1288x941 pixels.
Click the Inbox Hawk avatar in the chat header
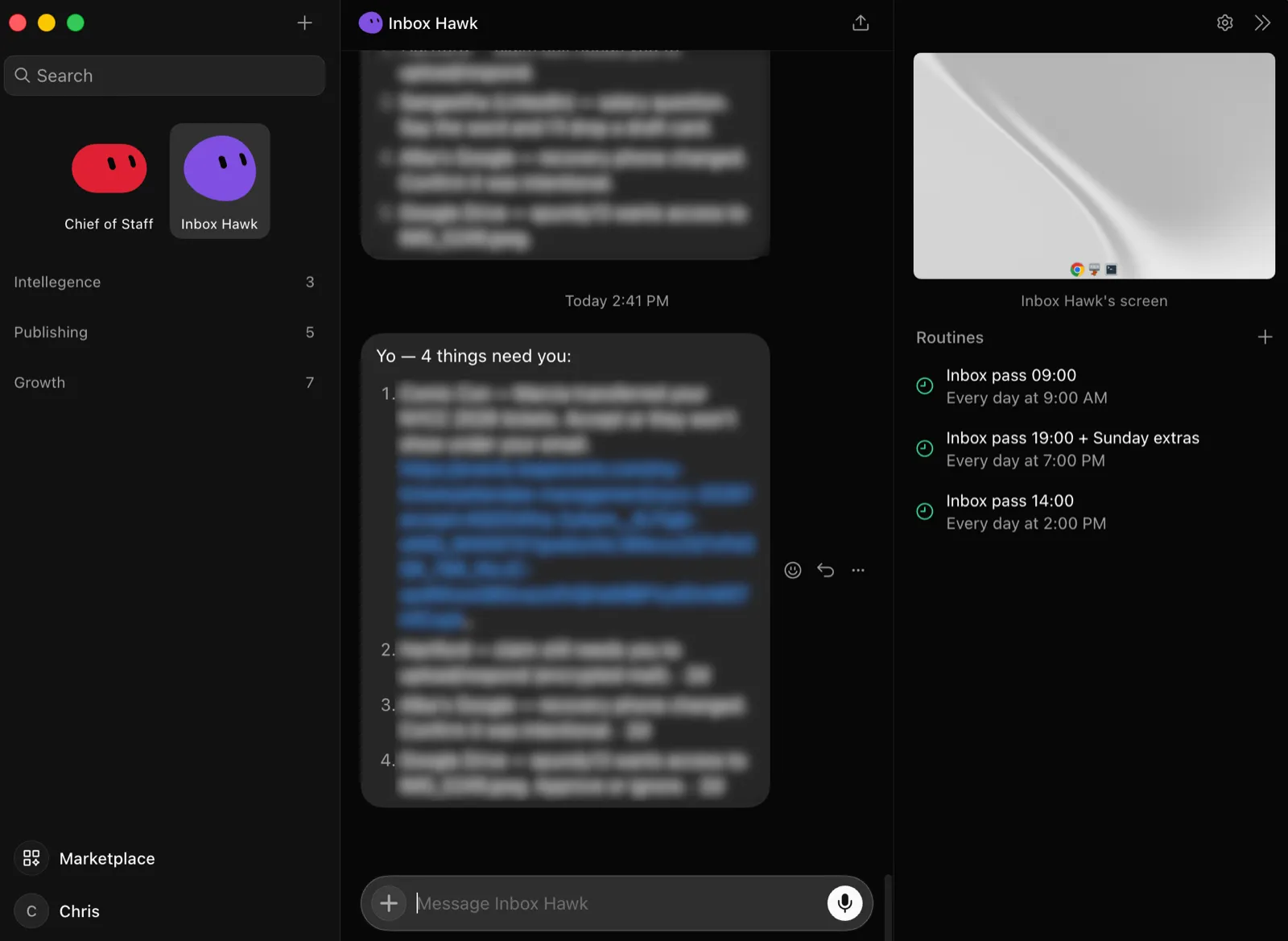[x=370, y=23]
